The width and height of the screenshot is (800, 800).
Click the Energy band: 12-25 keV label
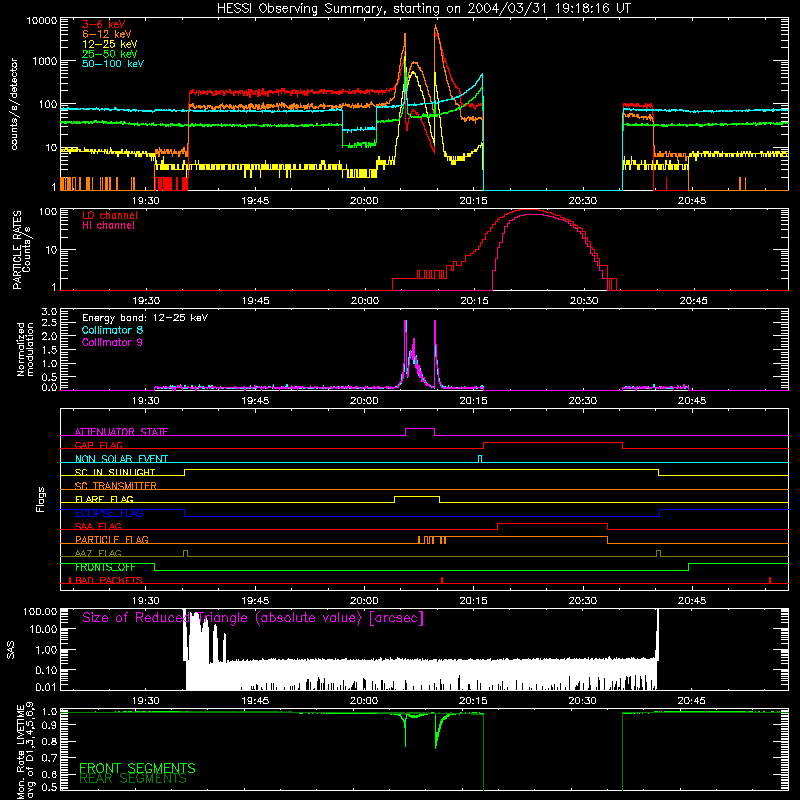(x=145, y=318)
